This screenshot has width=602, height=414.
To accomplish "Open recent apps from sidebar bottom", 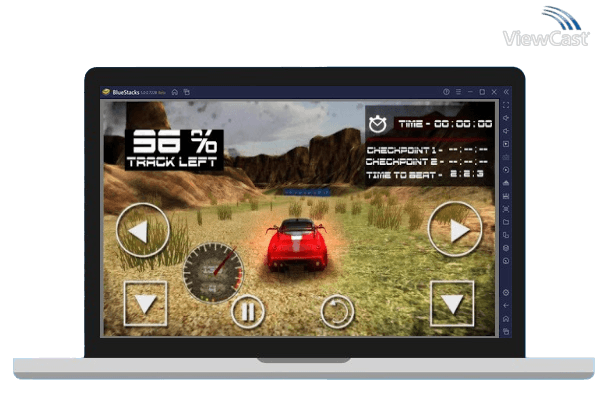I will (506, 331).
